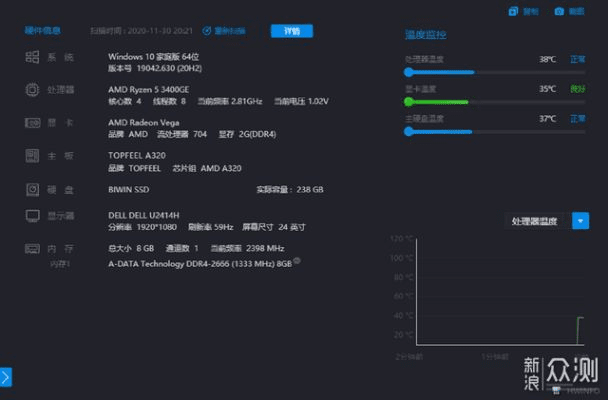Open the 处理器温度 chart selector box
608x400 pixels.
point(536,221)
